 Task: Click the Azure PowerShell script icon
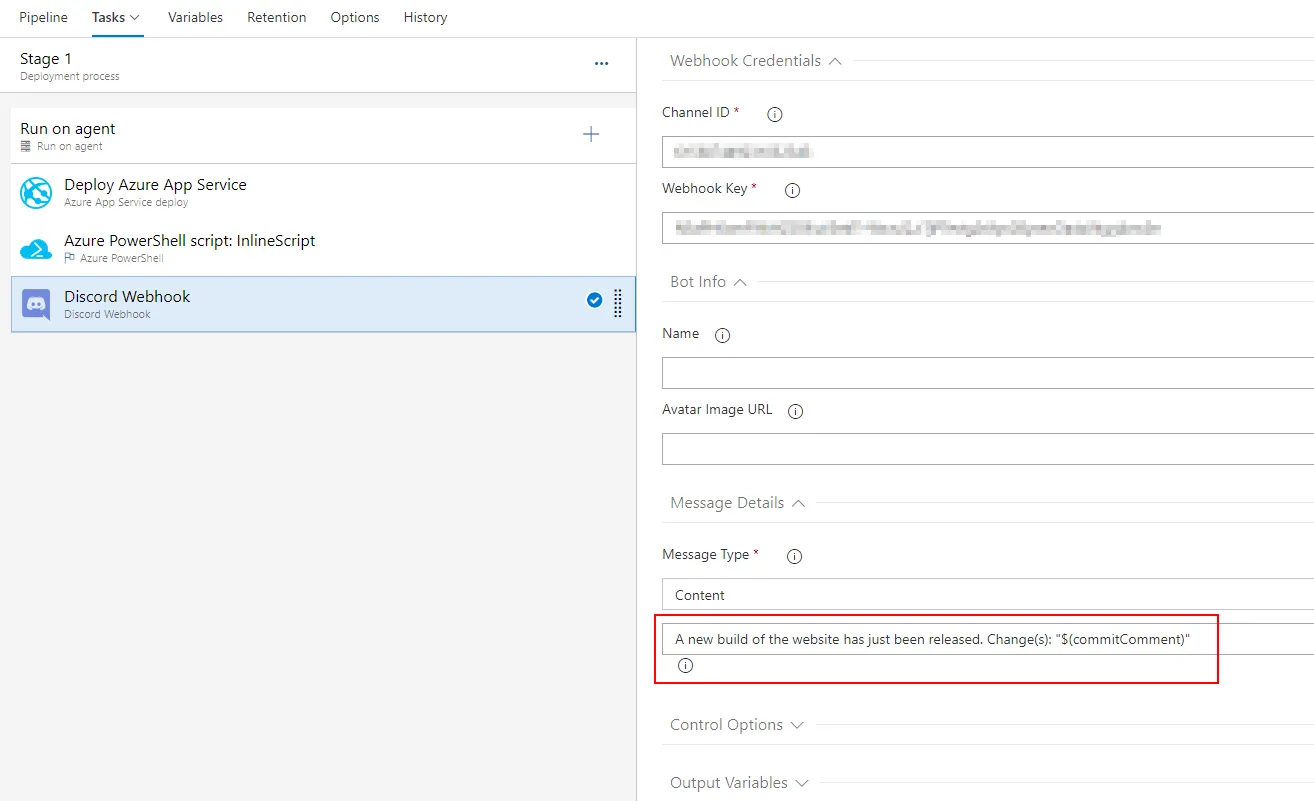36,249
